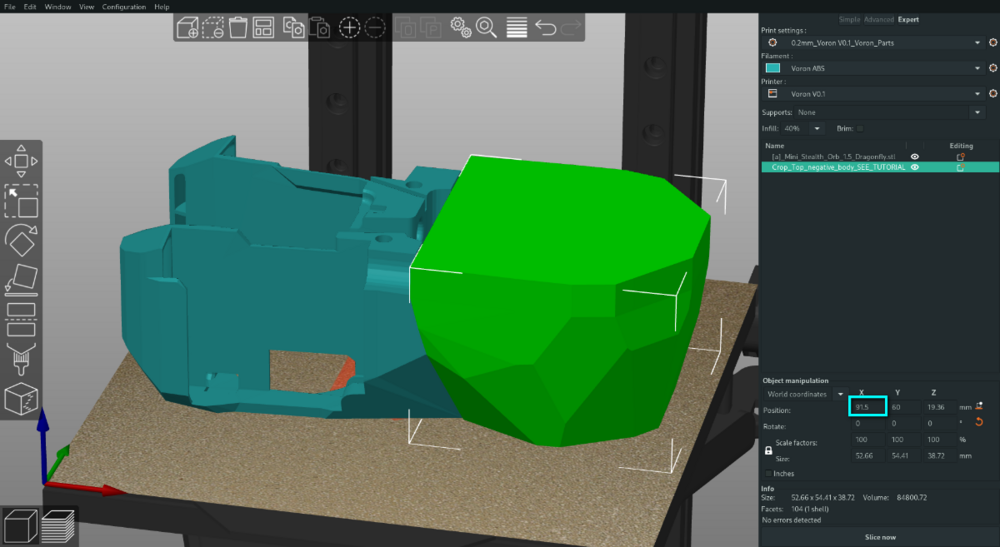Click the Arrange objects toolbar icon
This screenshot has height=547, width=1000.
263,27
